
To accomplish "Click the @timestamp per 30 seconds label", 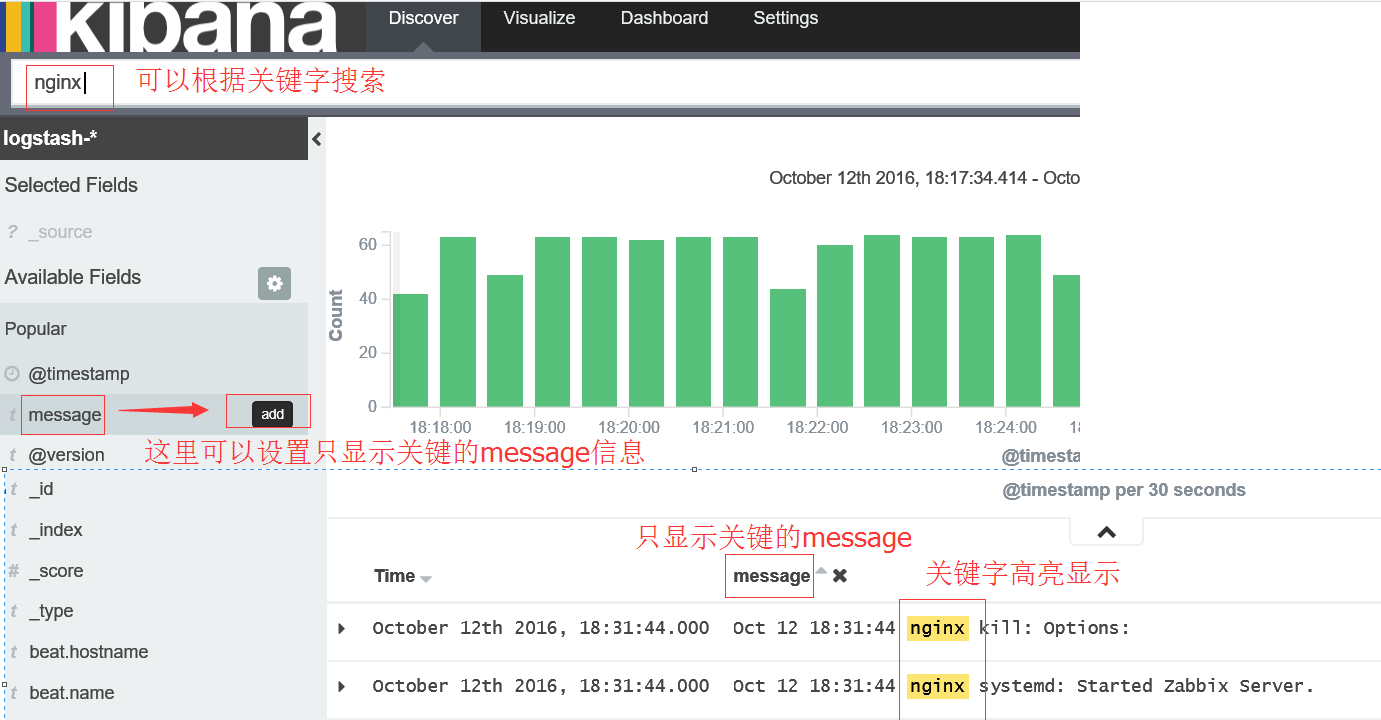I will point(1124,490).
